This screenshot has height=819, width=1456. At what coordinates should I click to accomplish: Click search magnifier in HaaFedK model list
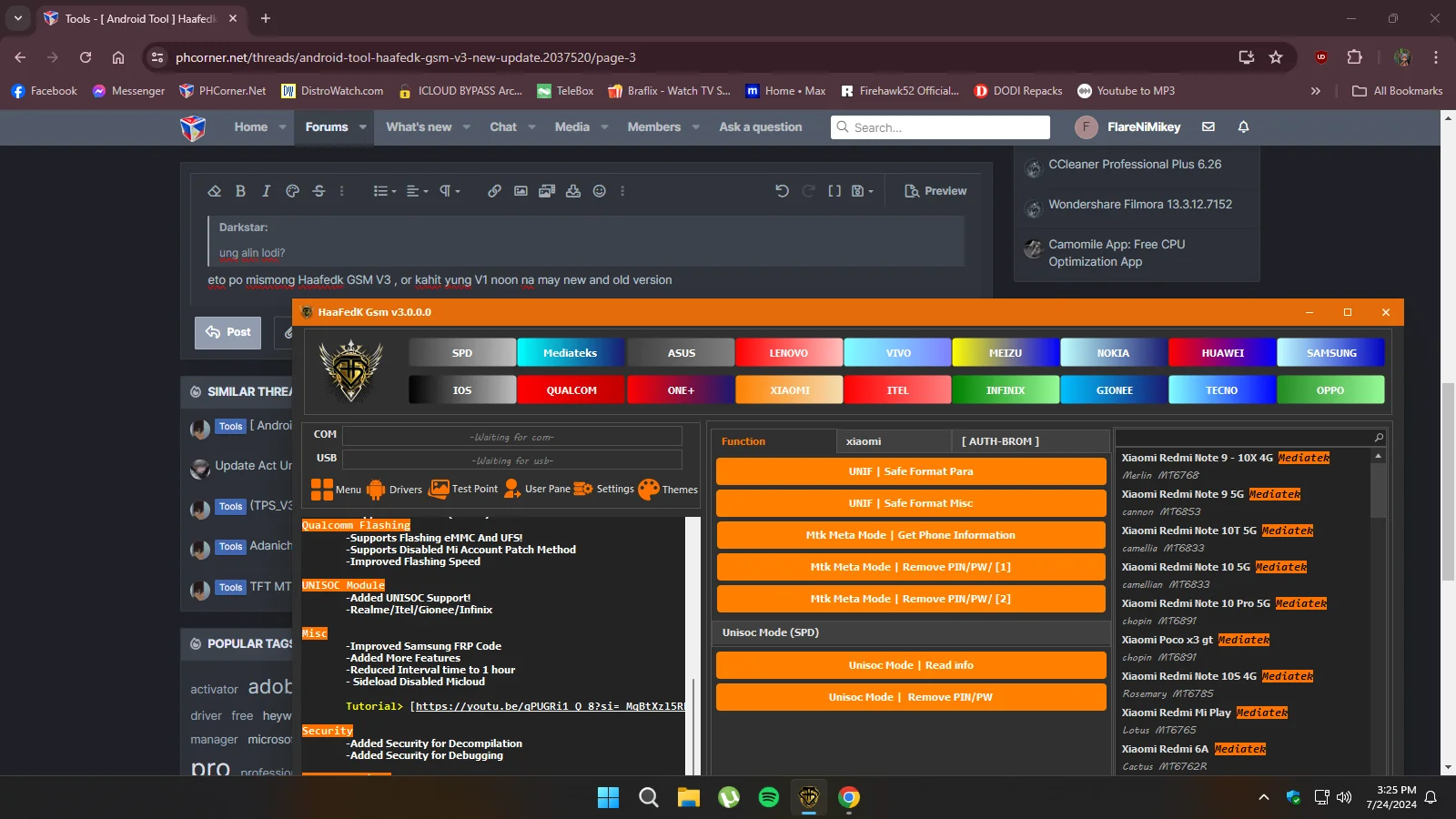point(1379,438)
